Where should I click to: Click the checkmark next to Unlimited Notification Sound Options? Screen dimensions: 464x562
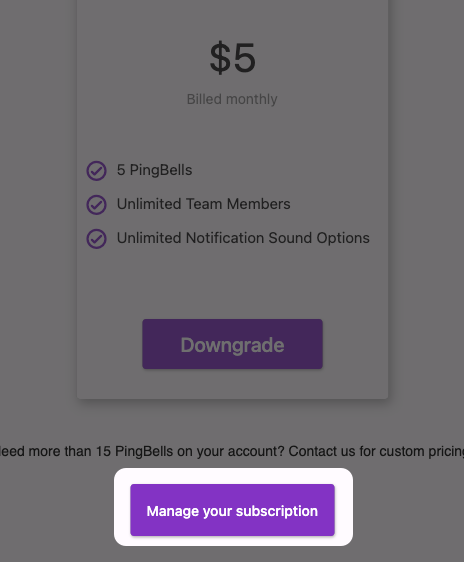click(96, 239)
